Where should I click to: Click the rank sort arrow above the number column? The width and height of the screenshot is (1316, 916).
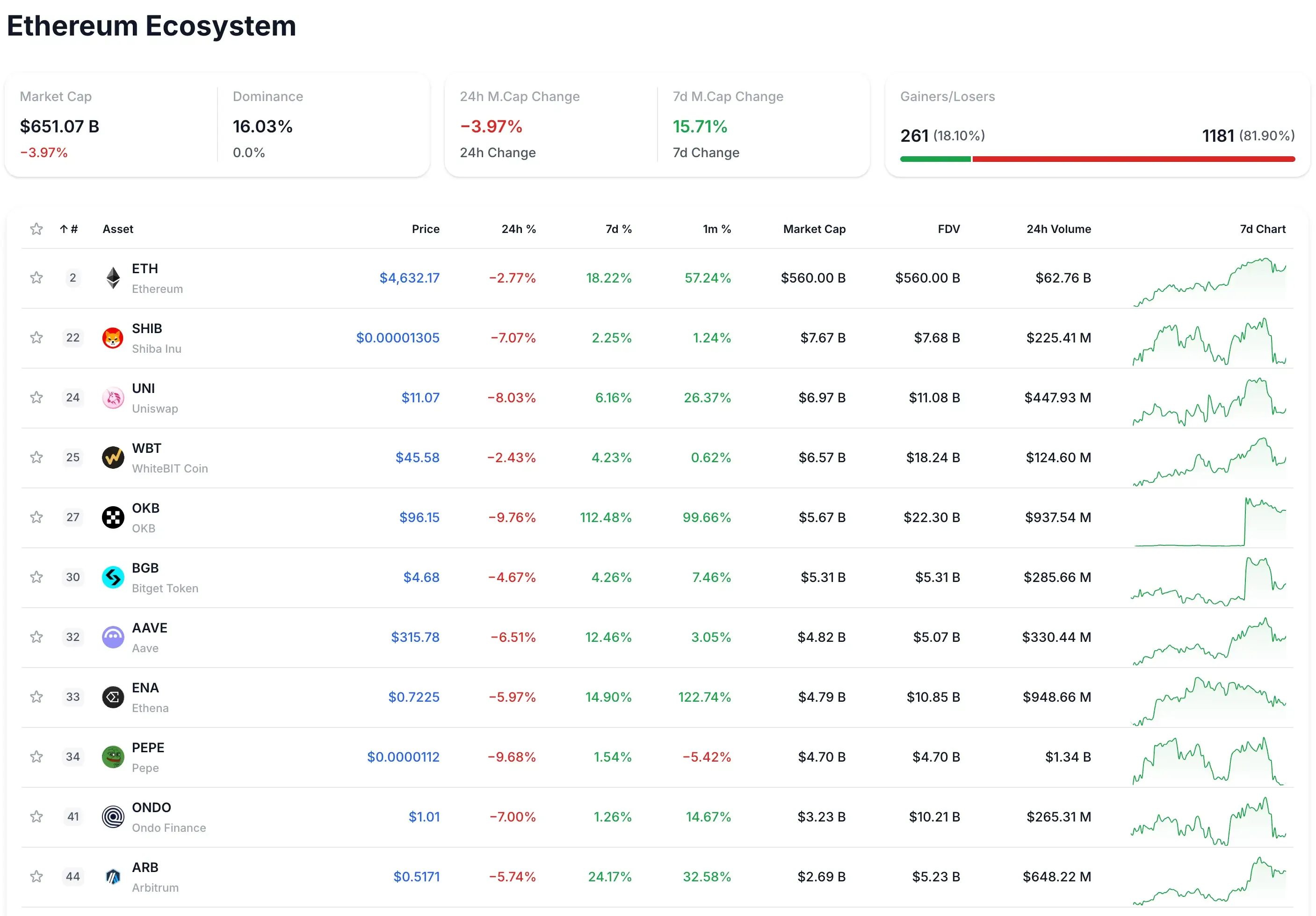pyautogui.click(x=64, y=228)
